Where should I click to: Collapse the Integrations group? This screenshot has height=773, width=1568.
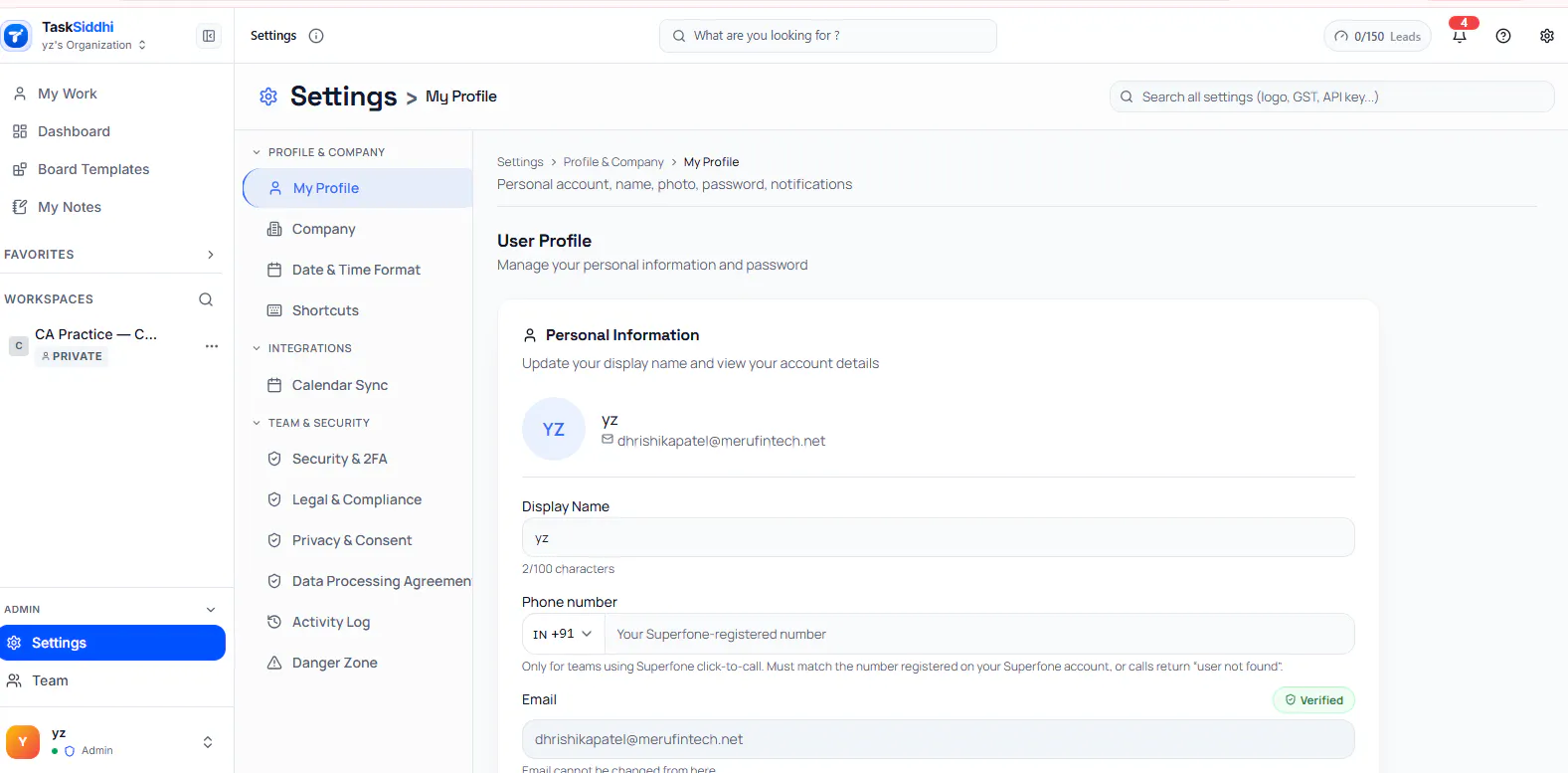tap(257, 348)
